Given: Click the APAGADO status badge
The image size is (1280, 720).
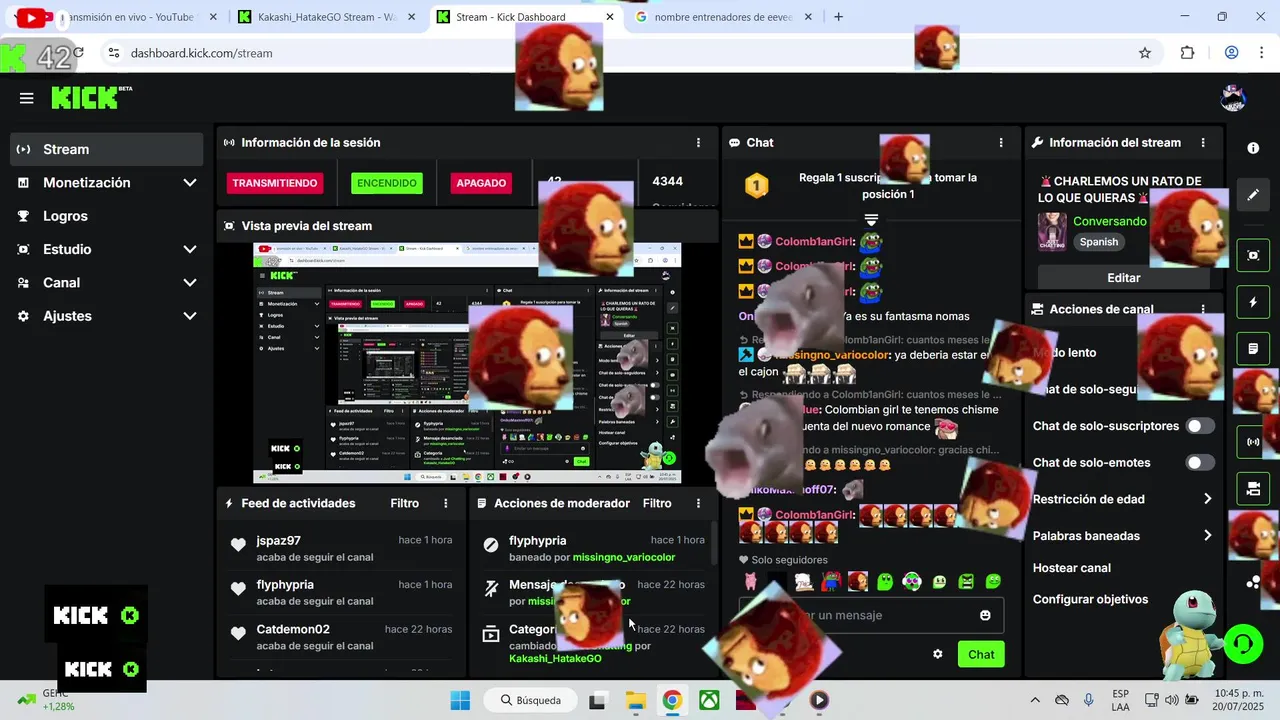Looking at the screenshot, I should [x=481, y=183].
